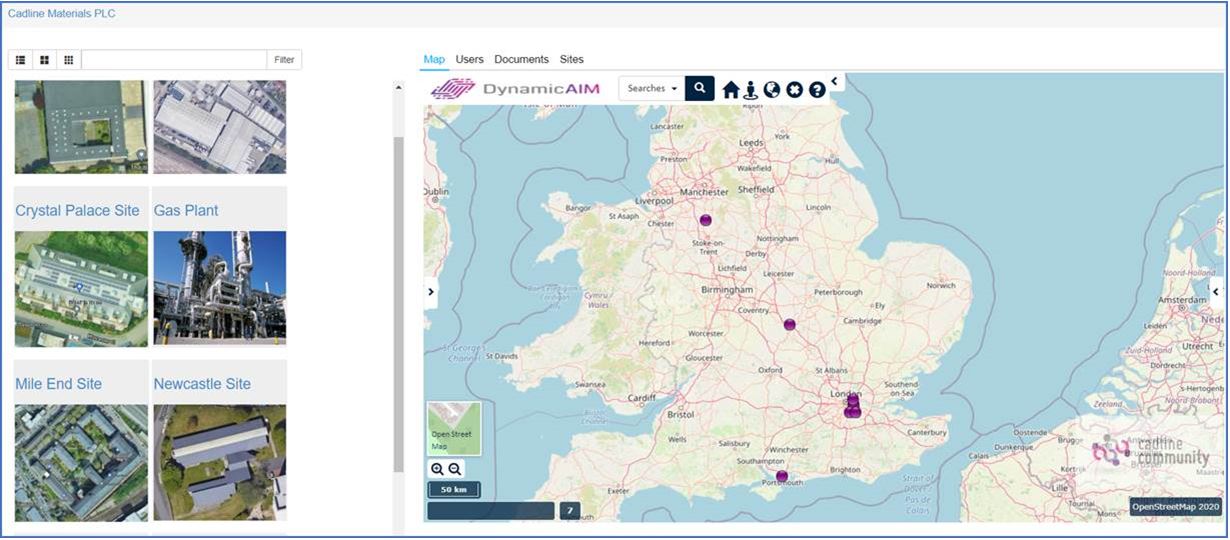Open the Documents tab

[x=521, y=59]
